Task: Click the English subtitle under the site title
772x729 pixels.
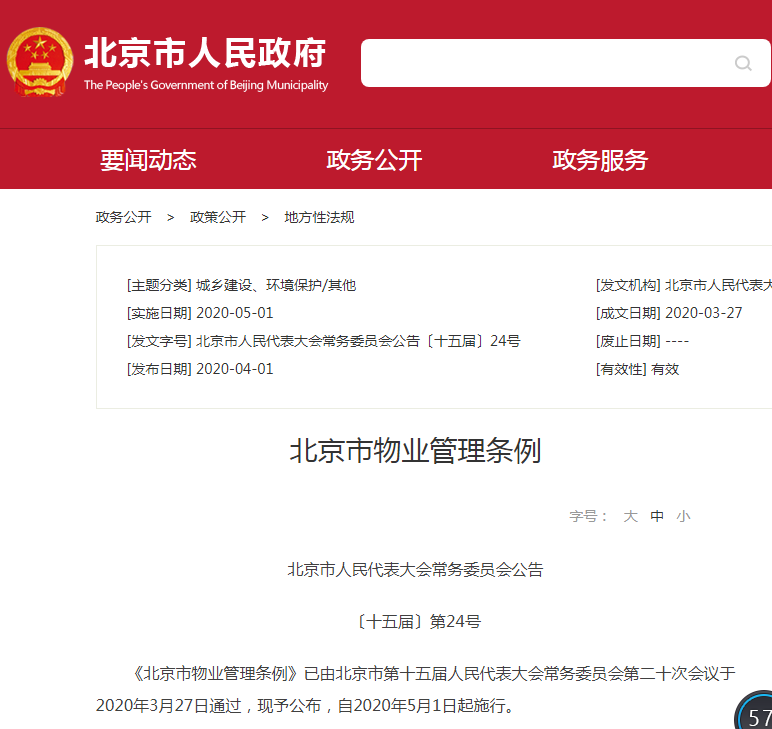Action: (x=206, y=85)
